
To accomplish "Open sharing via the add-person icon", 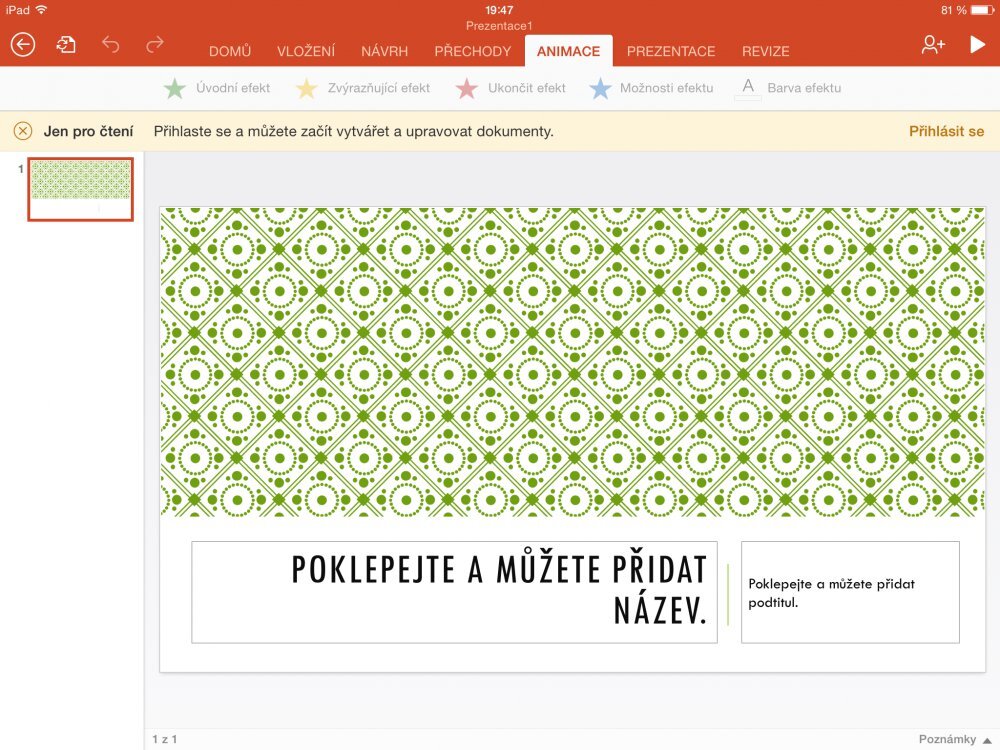I will pos(931,44).
